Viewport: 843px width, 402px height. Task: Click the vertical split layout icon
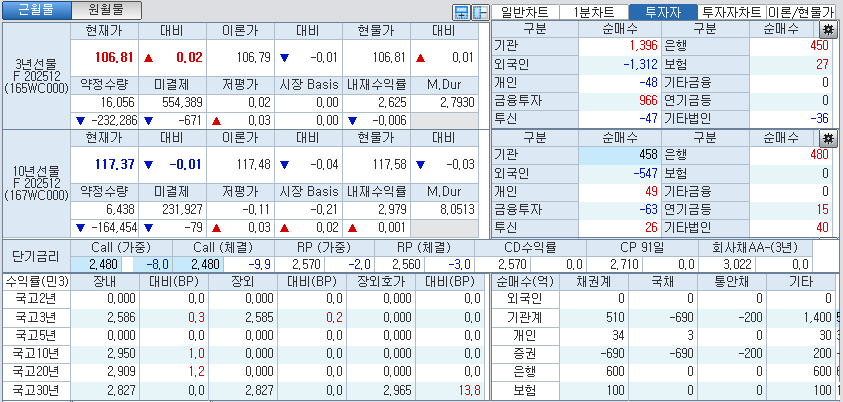[480, 12]
